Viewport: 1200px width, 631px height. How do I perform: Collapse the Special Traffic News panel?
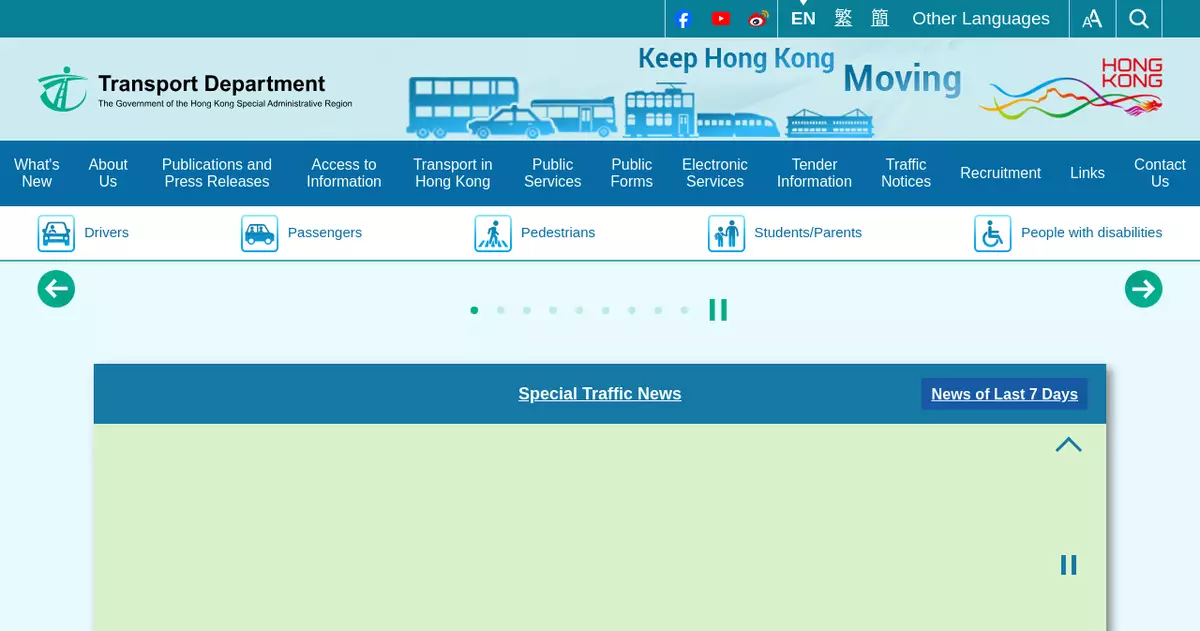1068,445
